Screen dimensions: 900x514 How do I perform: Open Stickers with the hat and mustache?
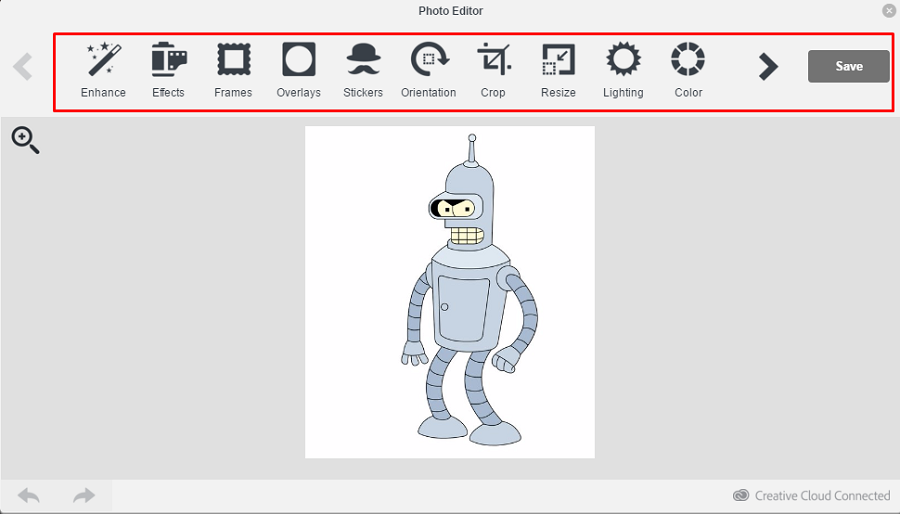tap(363, 70)
